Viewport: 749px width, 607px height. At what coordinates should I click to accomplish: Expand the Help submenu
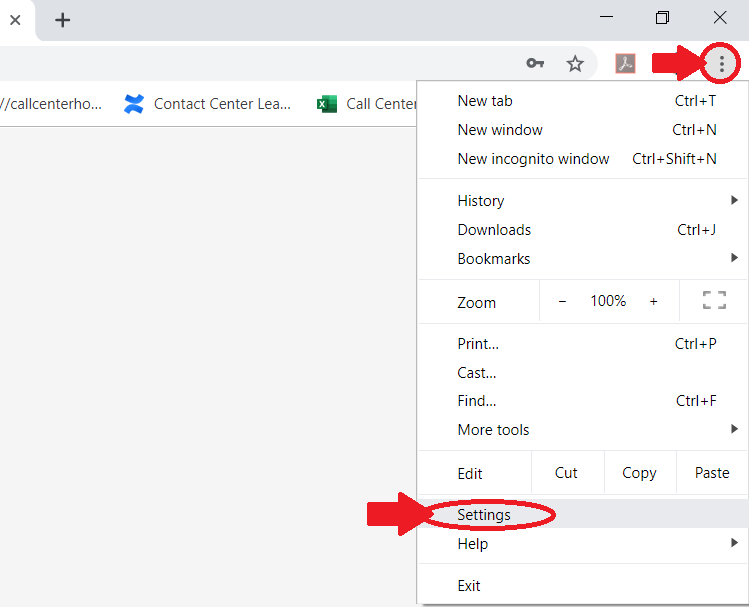[583, 543]
